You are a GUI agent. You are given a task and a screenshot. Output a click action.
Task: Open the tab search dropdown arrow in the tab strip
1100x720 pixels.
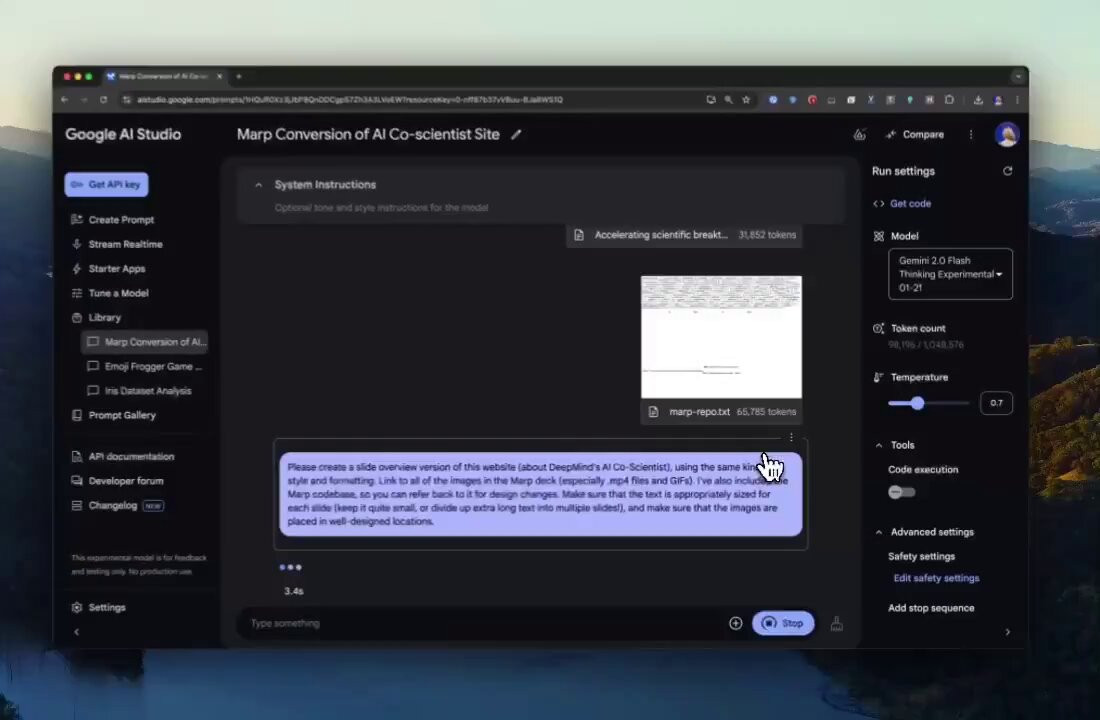1018,76
